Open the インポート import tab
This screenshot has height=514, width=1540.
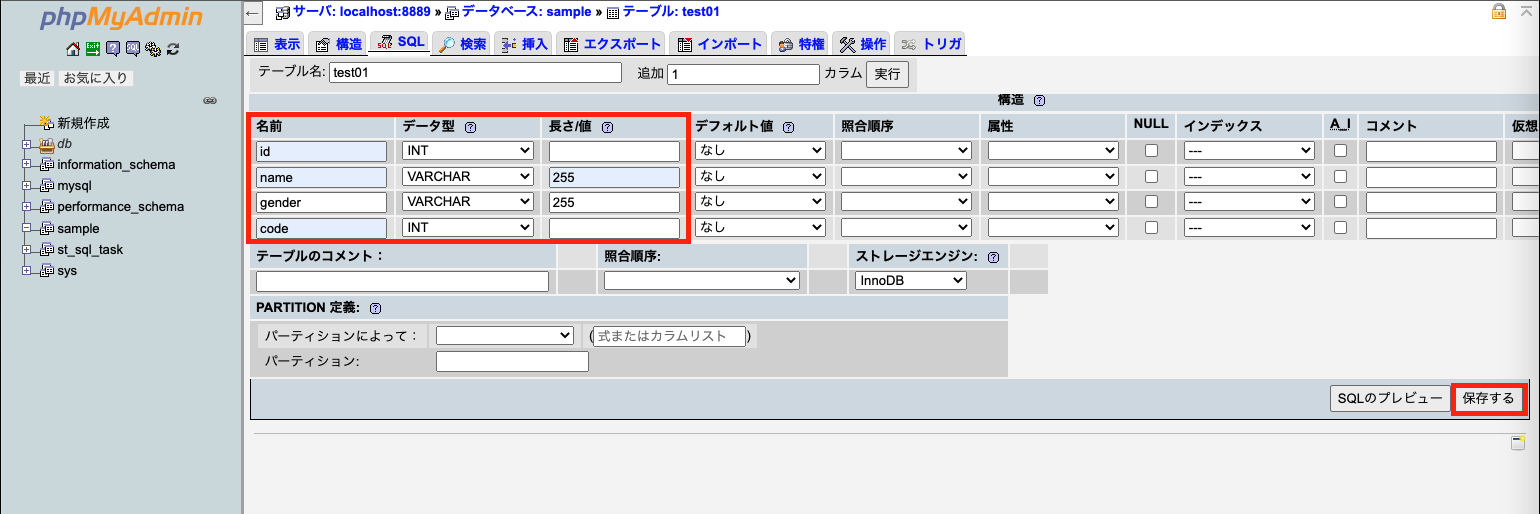719,44
